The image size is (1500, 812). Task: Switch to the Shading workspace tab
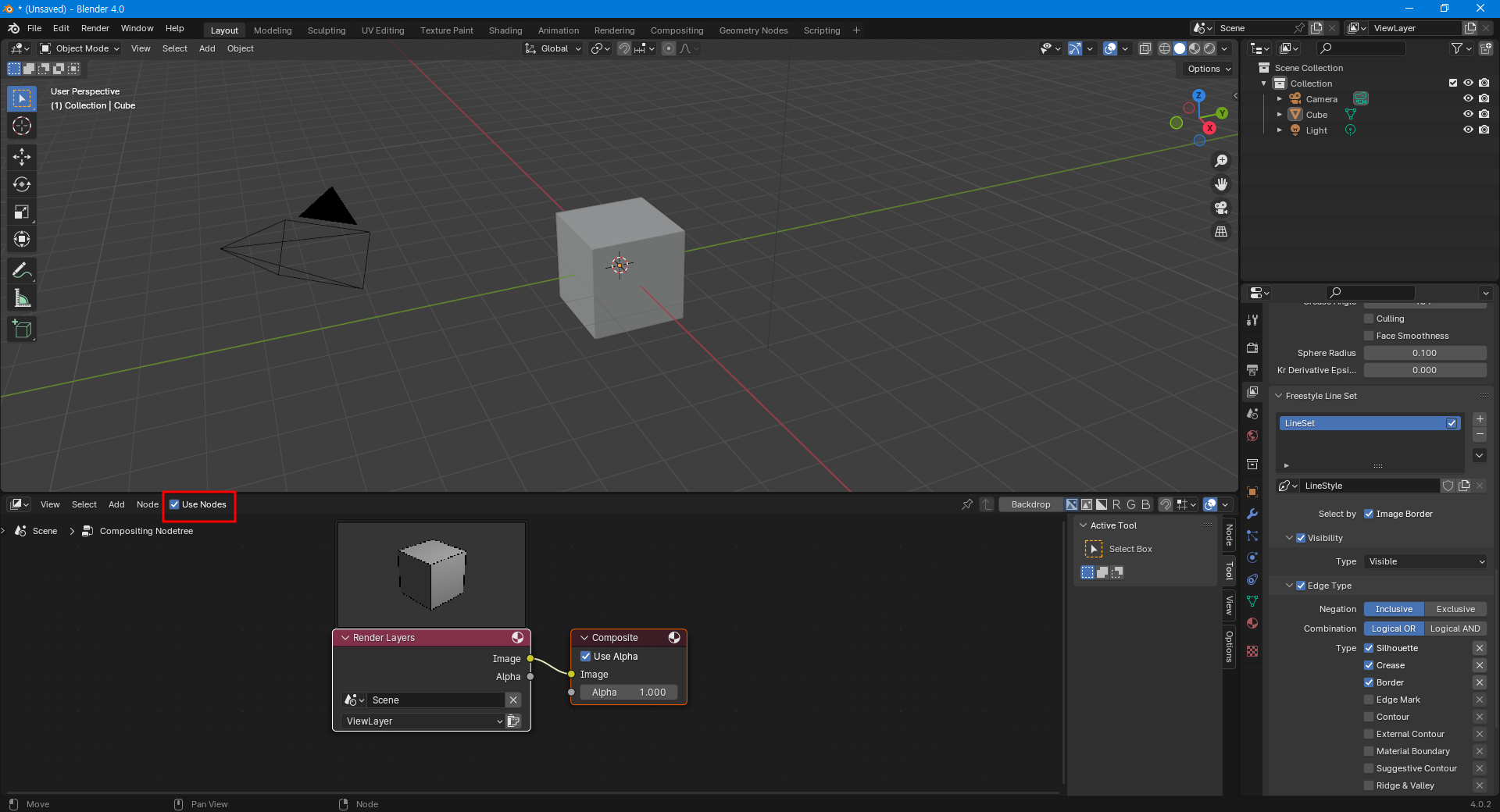coord(505,30)
